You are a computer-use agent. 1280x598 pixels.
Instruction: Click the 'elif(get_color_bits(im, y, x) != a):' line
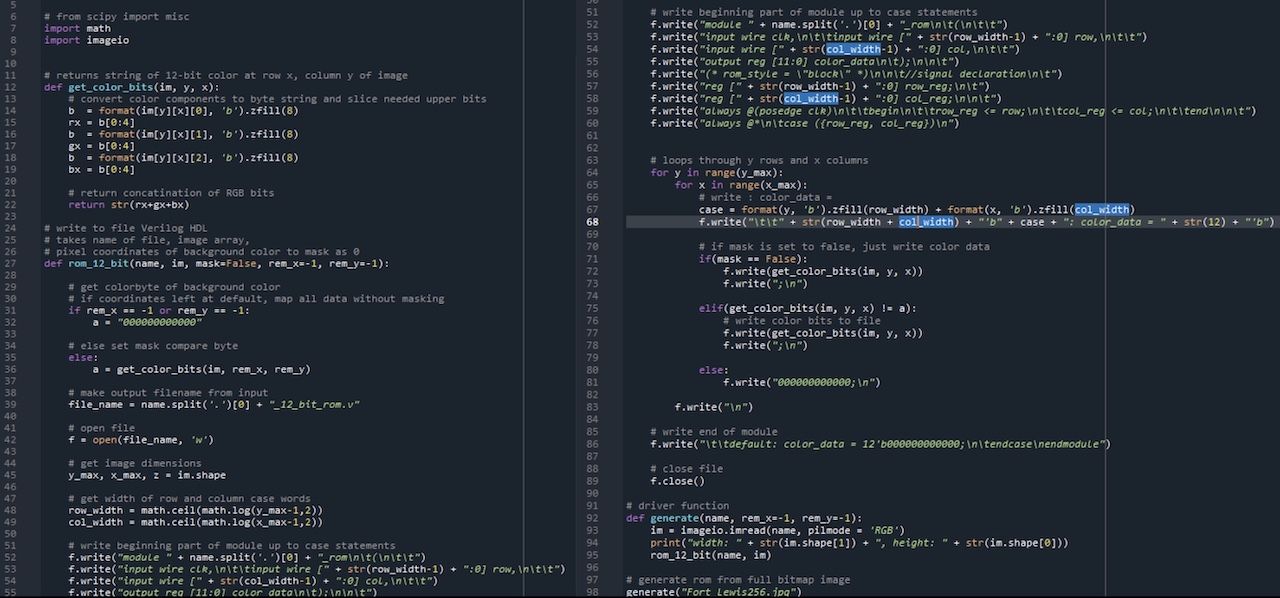tap(808, 308)
